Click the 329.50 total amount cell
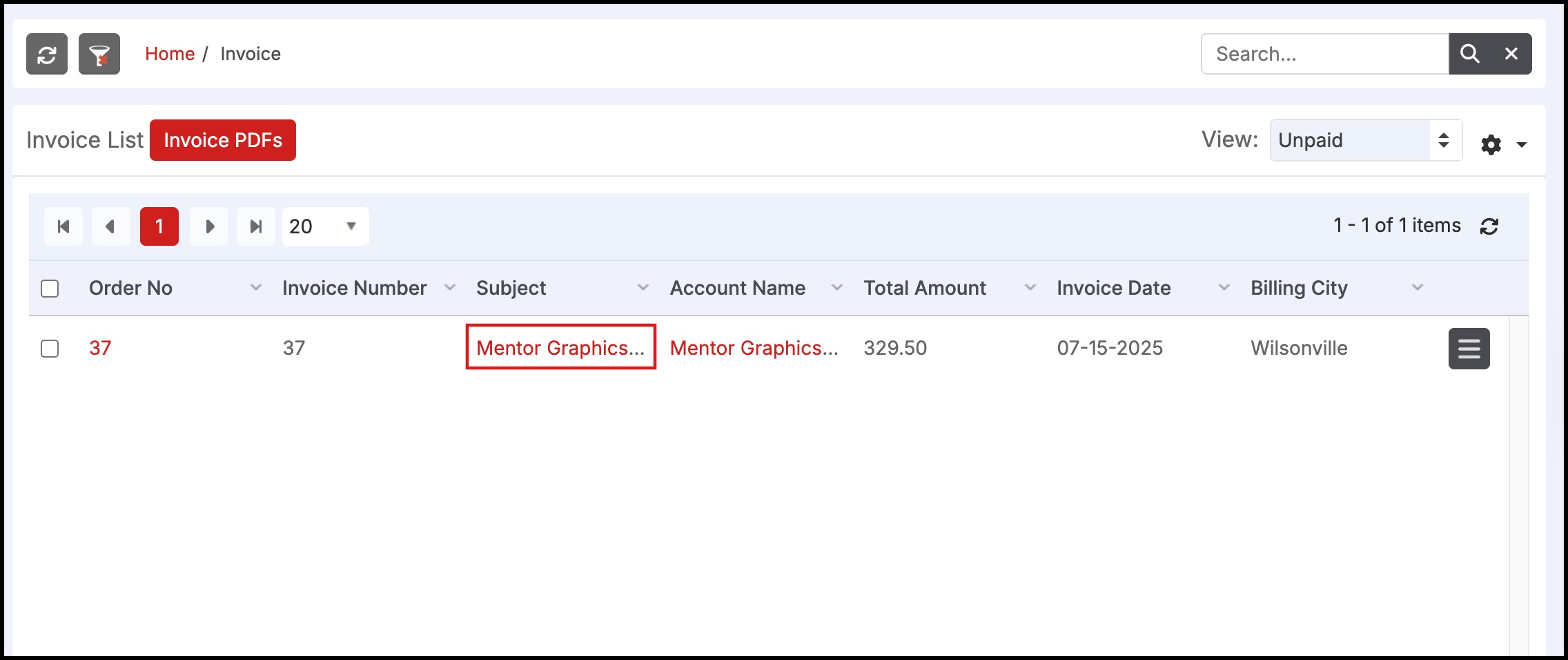 (895, 348)
